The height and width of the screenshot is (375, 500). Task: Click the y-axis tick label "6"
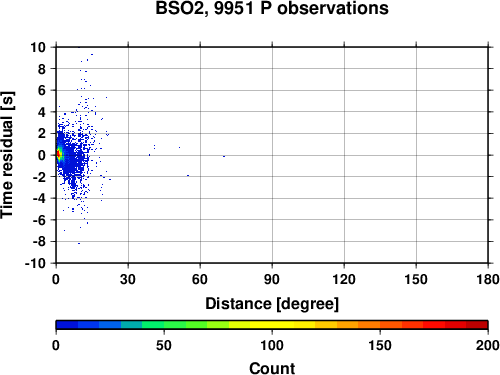tap(42, 90)
